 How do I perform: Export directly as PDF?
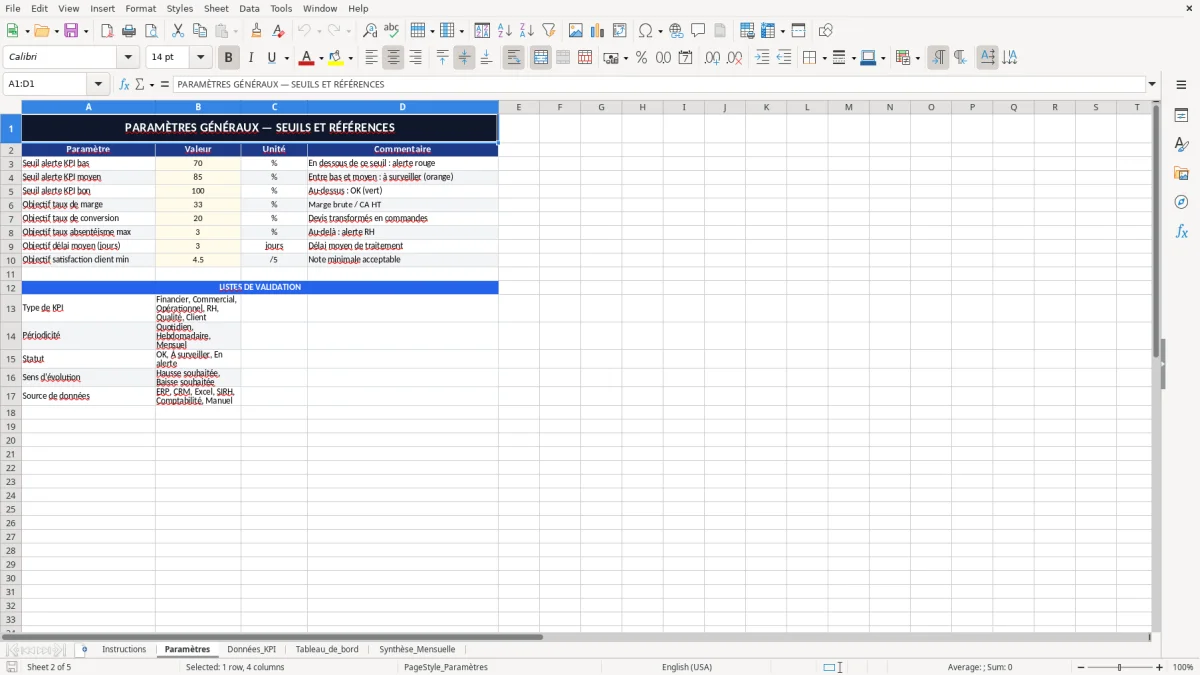tap(107, 31)
